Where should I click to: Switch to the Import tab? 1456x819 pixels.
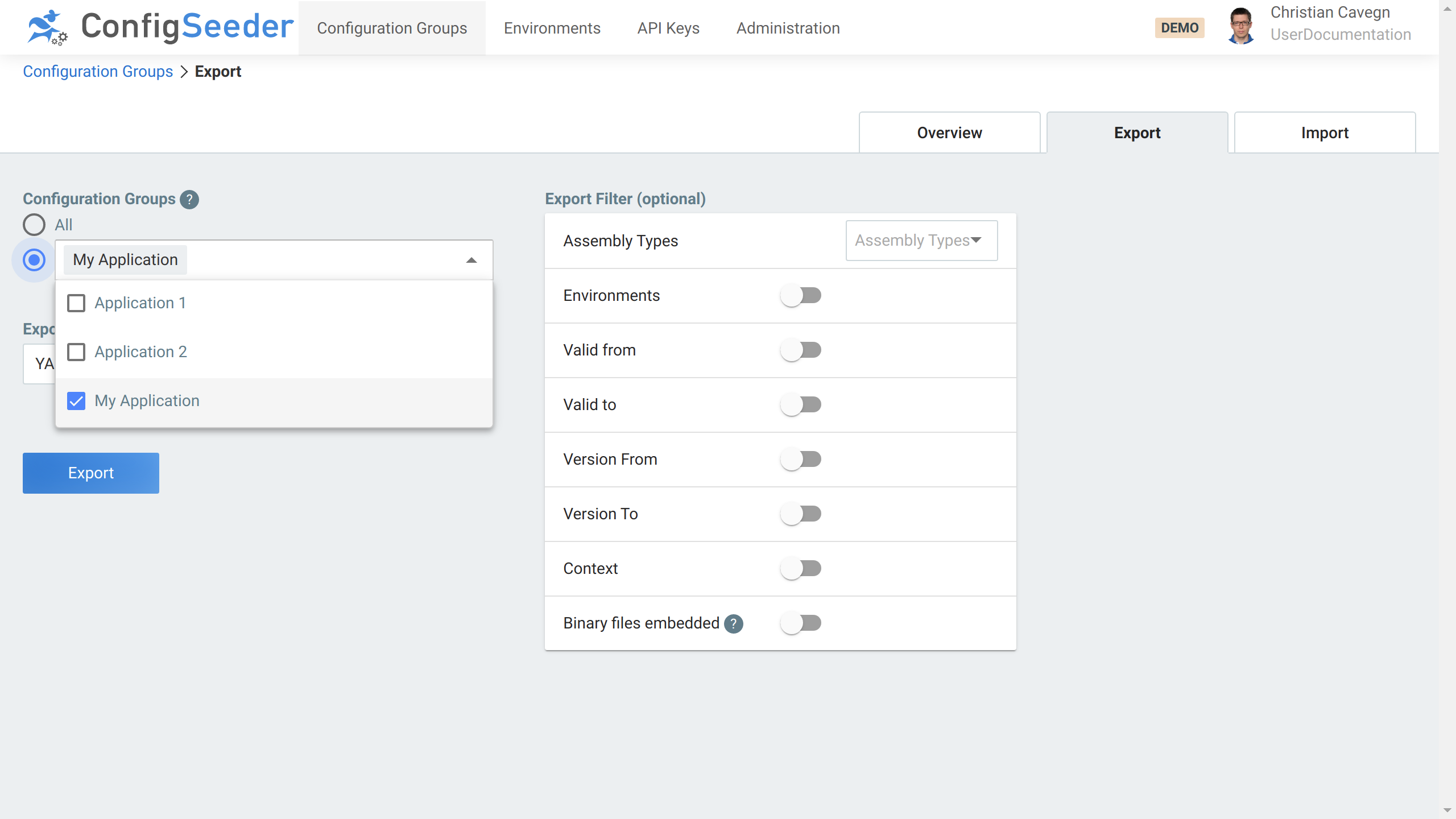pyautogui.click(x=1324, y=133)
